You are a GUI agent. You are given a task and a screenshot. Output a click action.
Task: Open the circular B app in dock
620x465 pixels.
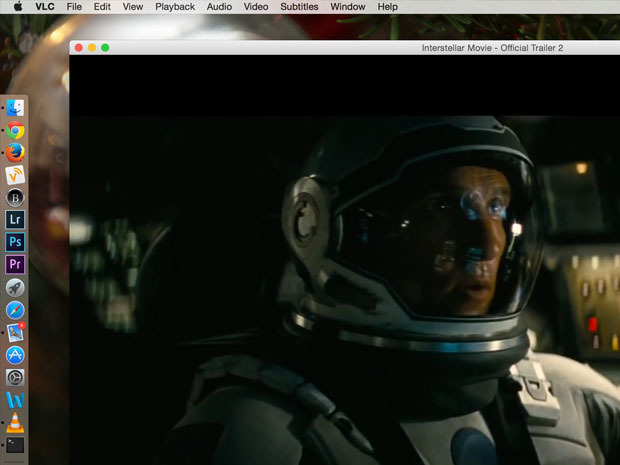pos(15,197)
